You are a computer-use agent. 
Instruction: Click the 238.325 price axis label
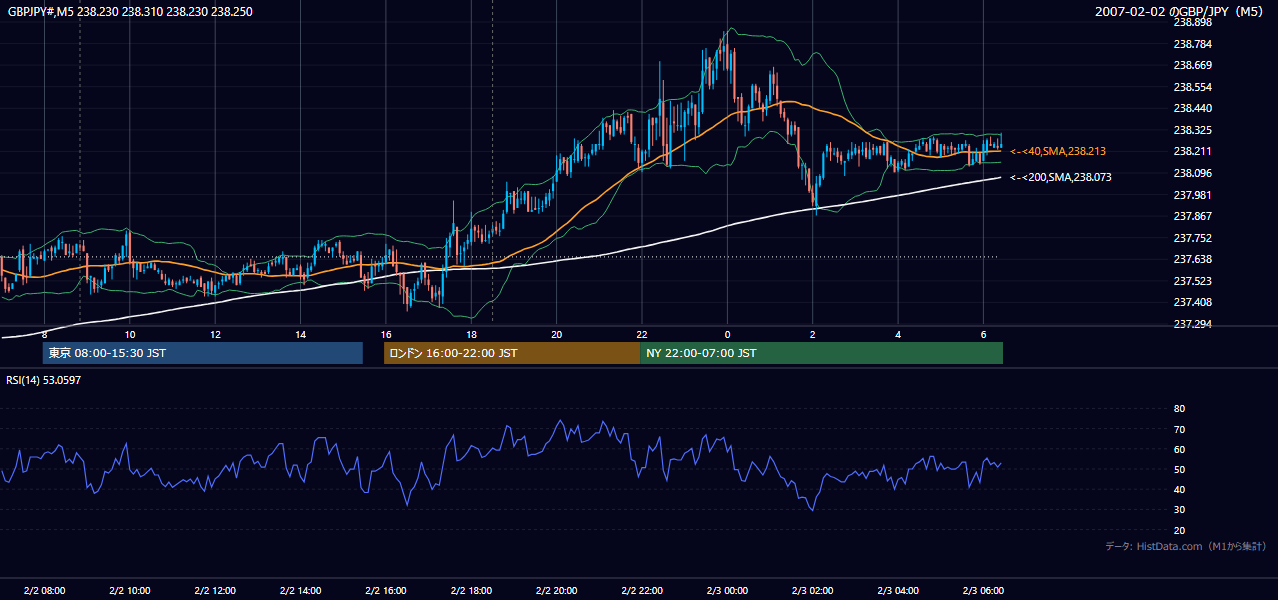click(1192, 130)
